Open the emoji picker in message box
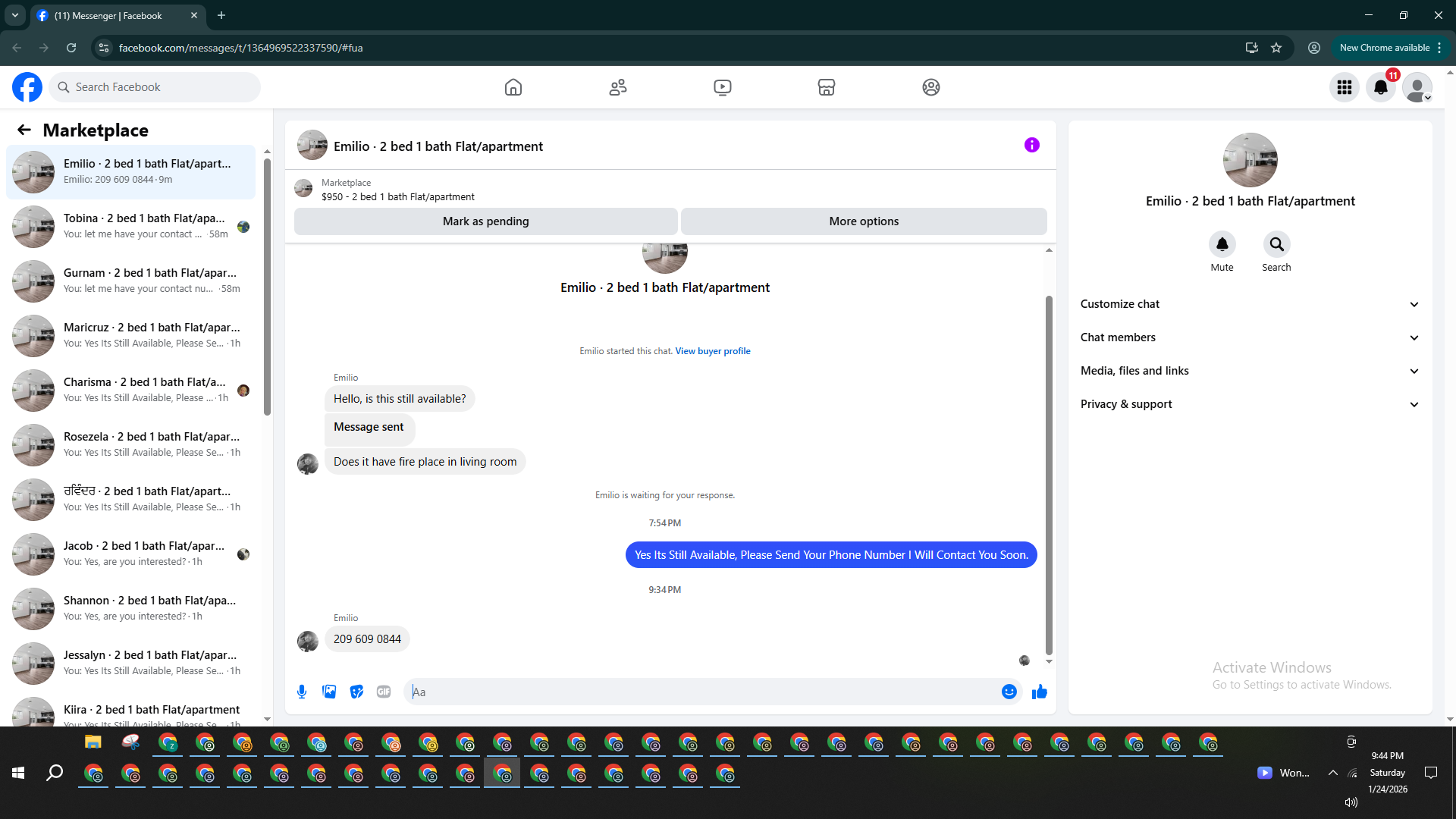Image resolution: width=1456 pixels, height=819 pixels. [x=1009, y=692]
